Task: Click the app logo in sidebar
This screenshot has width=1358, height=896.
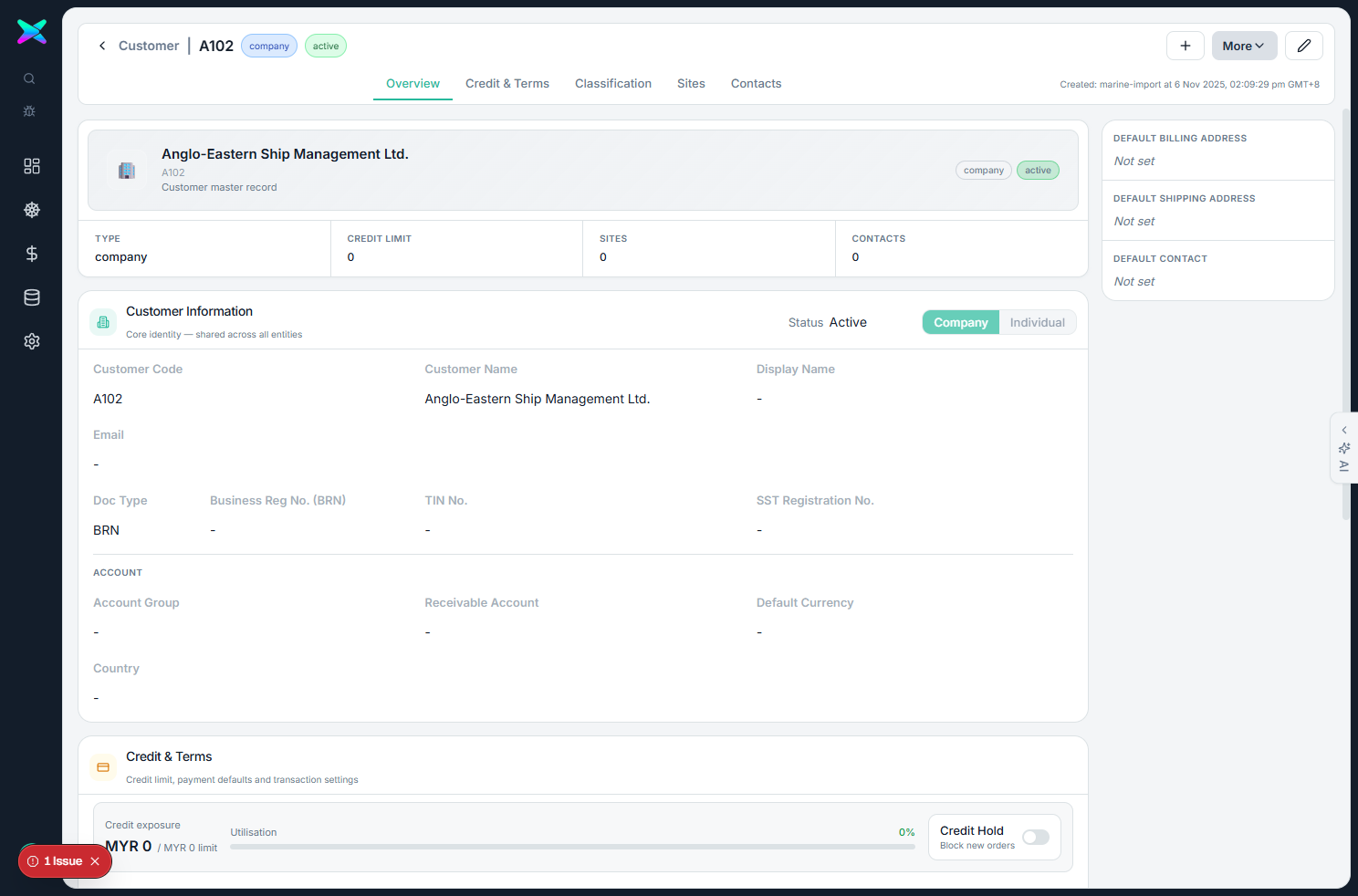Action: [32, 32]
